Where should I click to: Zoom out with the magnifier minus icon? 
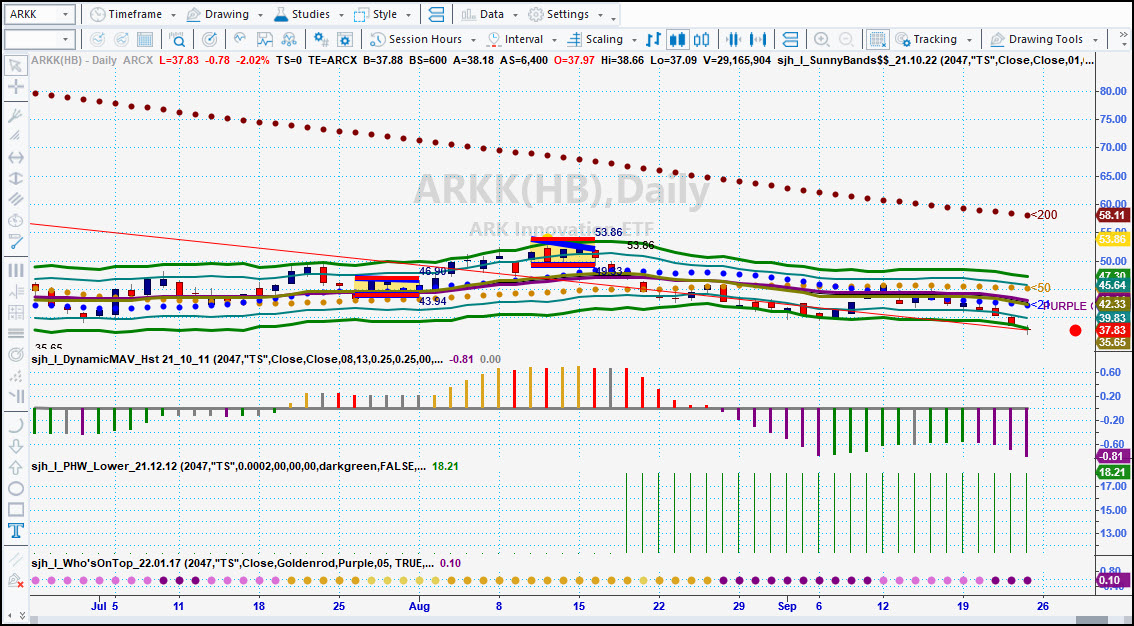(845, 39)
